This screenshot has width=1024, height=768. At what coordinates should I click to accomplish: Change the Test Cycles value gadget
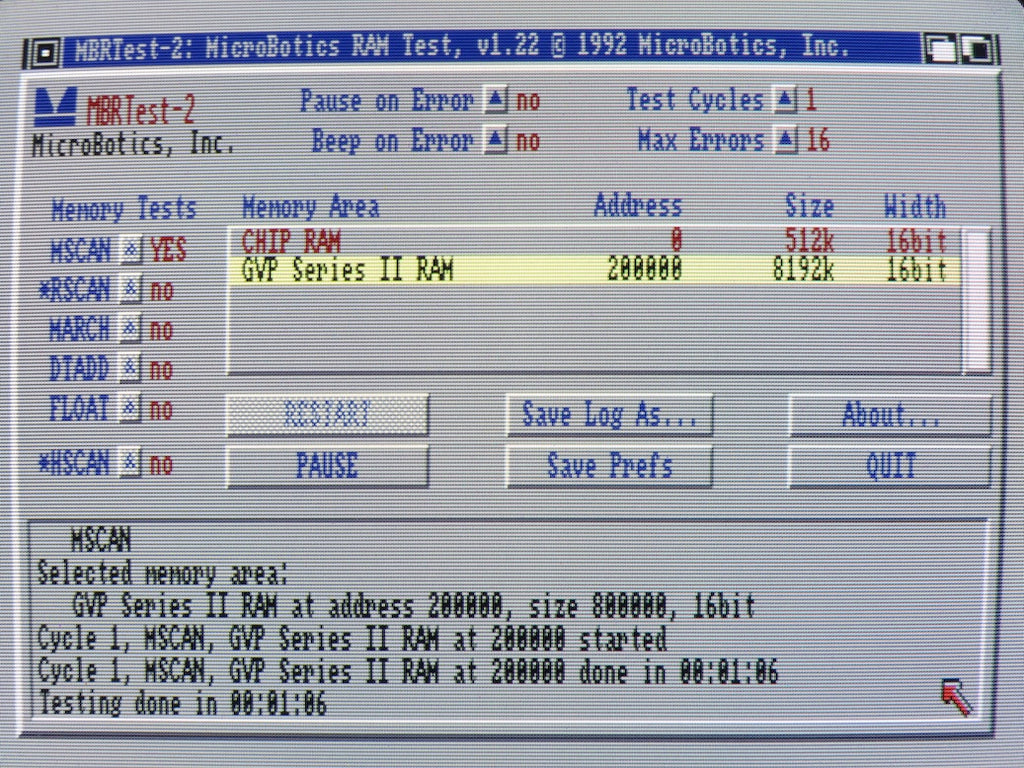point(786,100)
